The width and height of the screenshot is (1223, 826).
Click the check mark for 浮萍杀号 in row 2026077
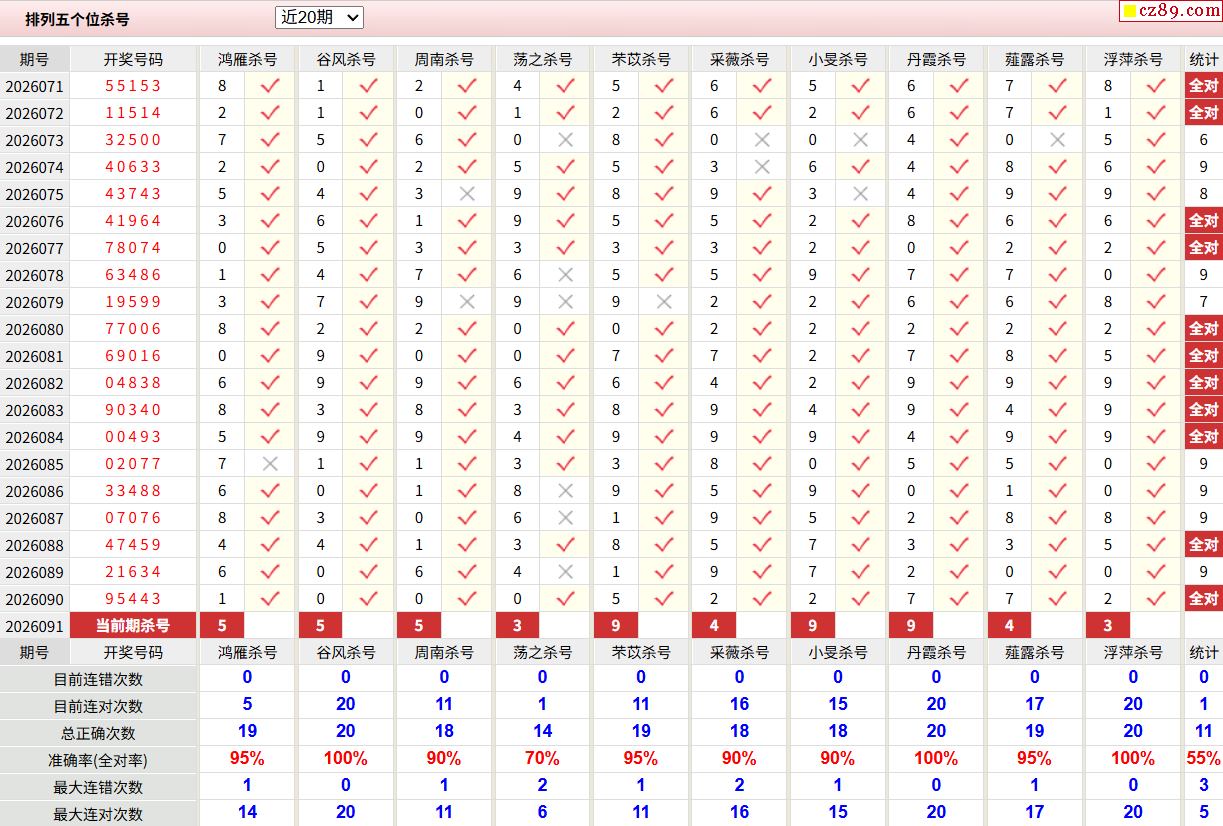pyautogui.click(x=1156, y=248)
